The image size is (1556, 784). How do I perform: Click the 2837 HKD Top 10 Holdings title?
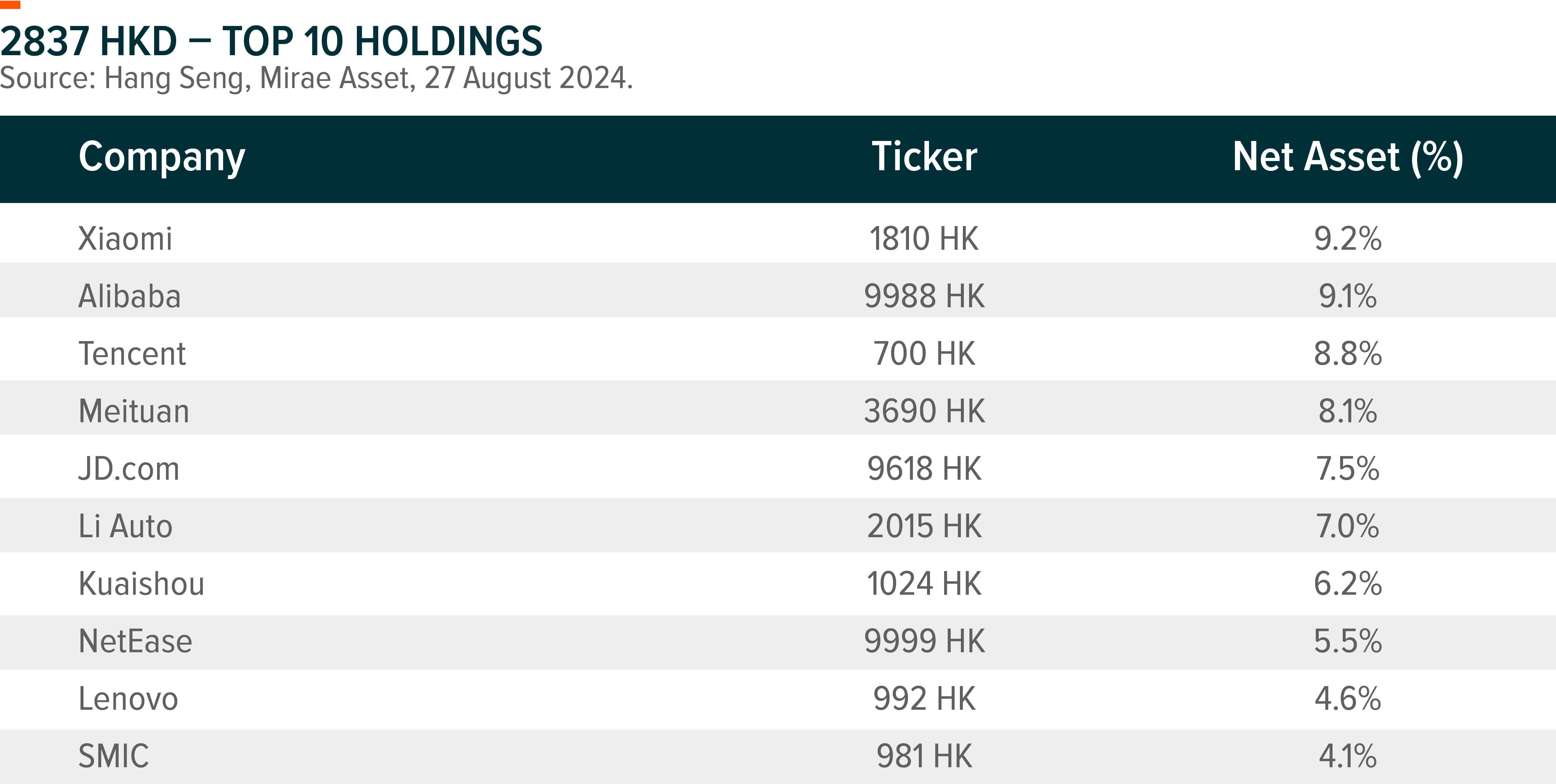click(271, 41)
